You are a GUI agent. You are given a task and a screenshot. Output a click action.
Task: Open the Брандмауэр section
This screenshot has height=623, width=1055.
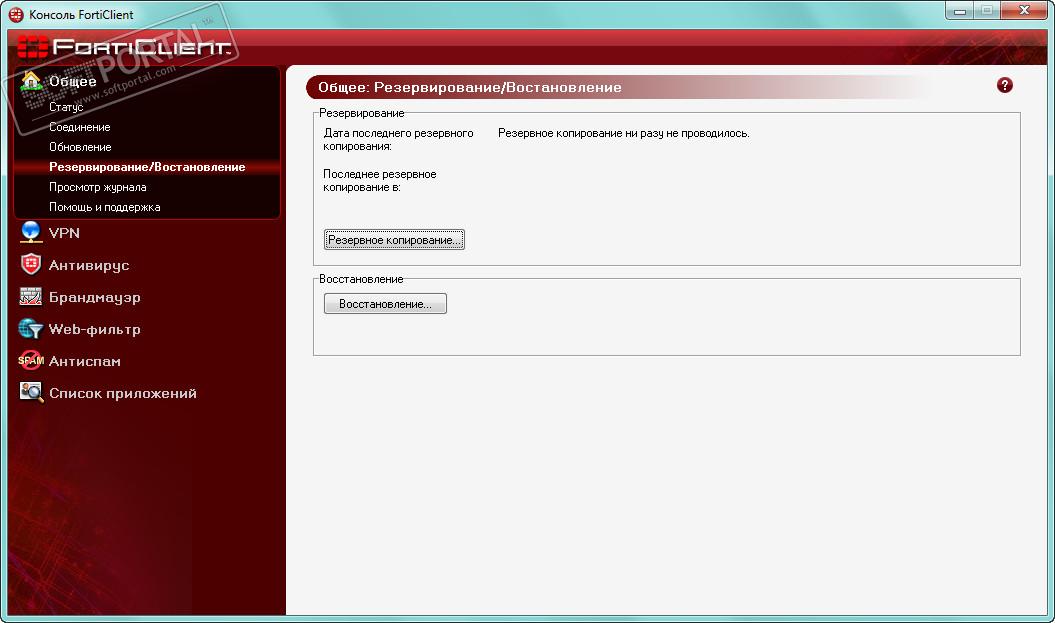[x=95, y=297]
